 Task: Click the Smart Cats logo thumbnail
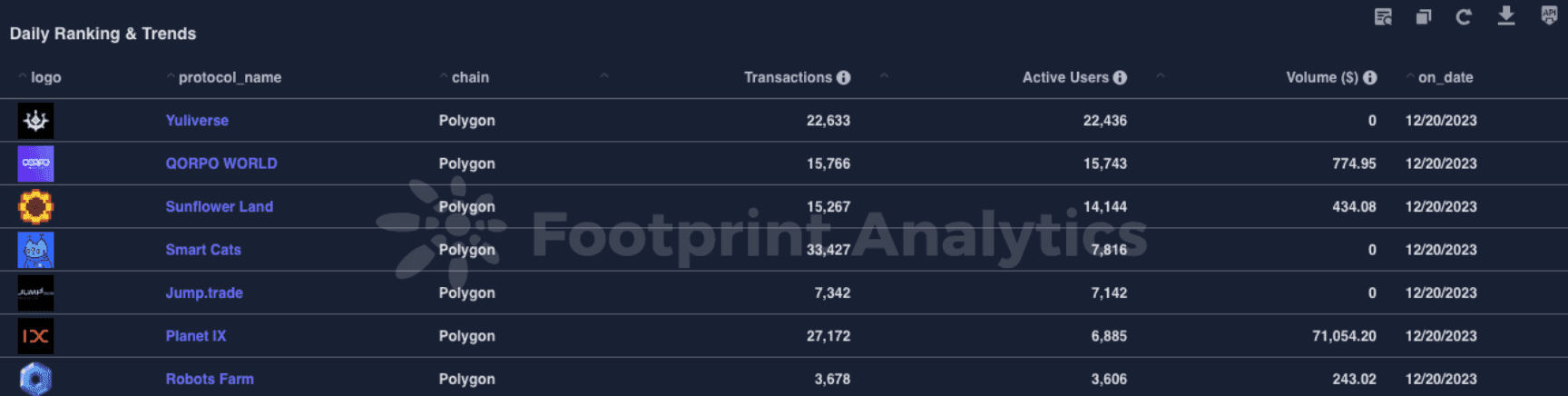tap(36, 250)
